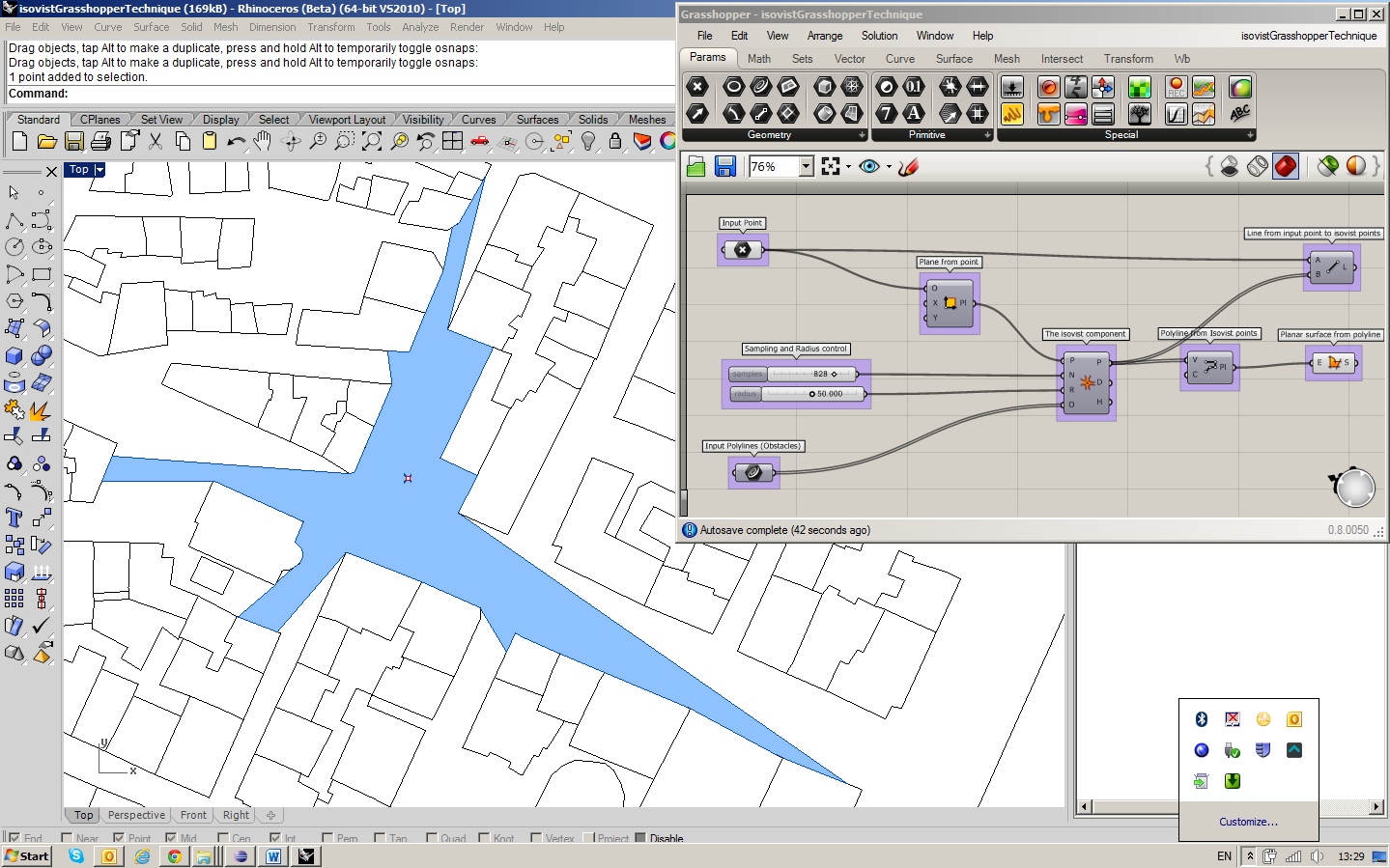Click the 0.1 Number param icon in Primitive
Viewport: 1390px width, 868px height.
[x=914, y=87]
